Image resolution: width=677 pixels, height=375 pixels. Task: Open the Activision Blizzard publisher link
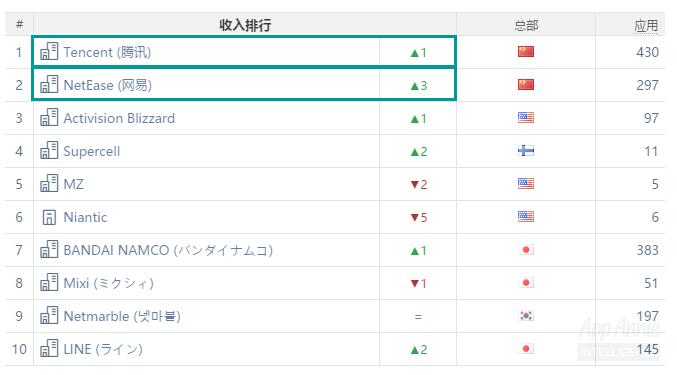coord(119,118)
